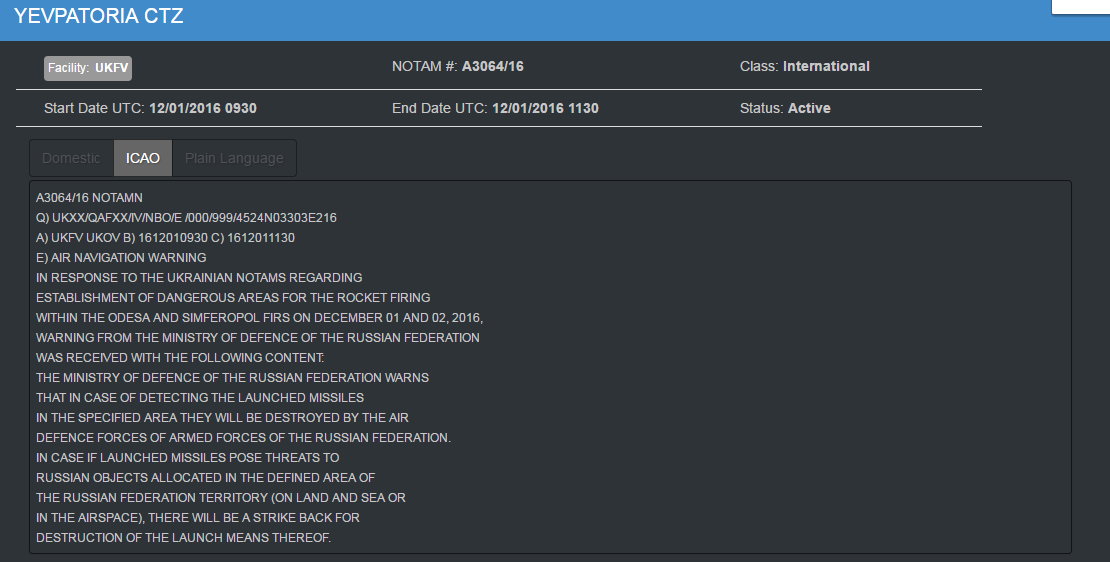Click the RUSSIAN OBJECTS ALLOCATED line

[x=205, y=478]
